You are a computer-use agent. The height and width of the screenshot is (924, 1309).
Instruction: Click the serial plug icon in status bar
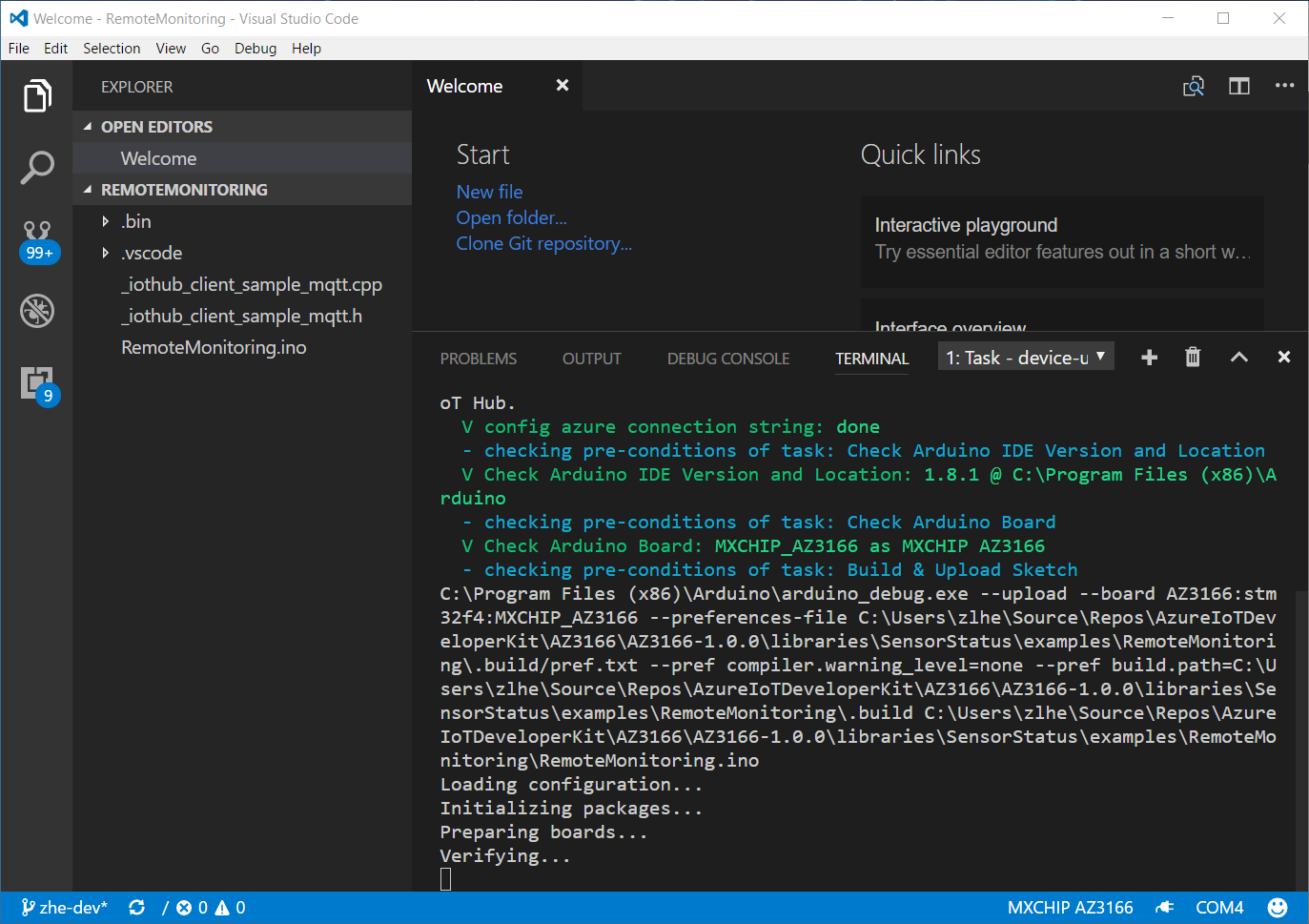pyautogui.click(x=1164, y=908)
